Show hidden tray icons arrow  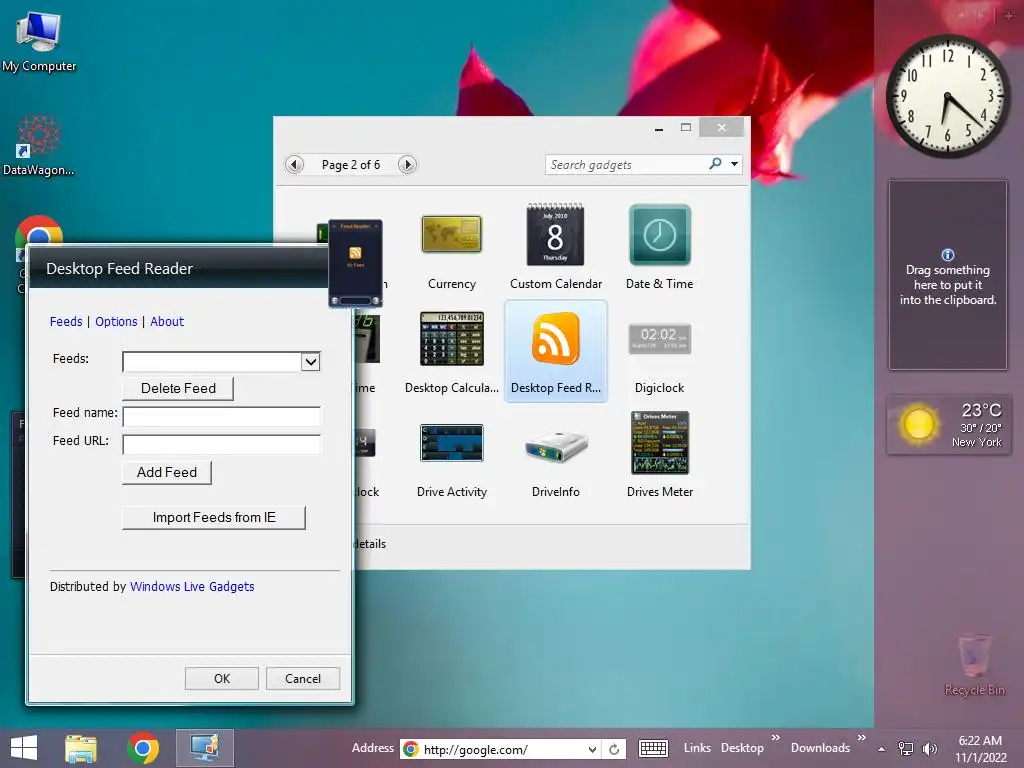[882, 749]
